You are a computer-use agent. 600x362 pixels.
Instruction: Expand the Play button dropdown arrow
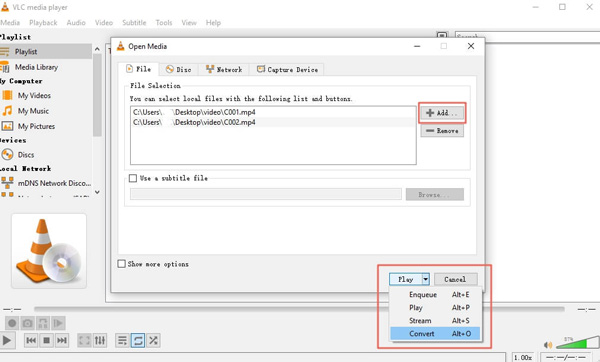pos(426,279)
